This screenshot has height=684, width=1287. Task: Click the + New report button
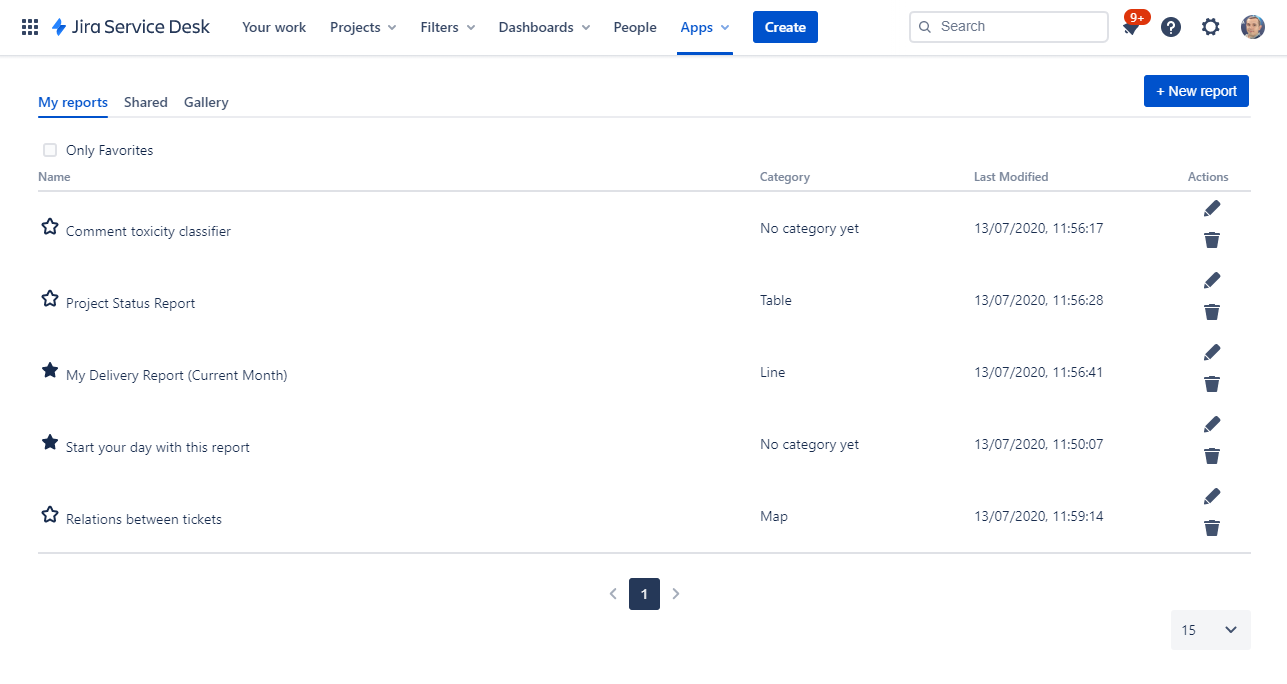tap(1196, 91)
